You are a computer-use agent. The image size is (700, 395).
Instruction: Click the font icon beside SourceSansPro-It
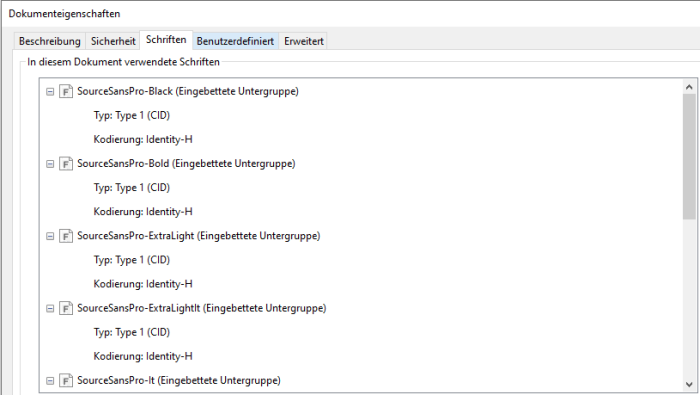tap(66, 381)
